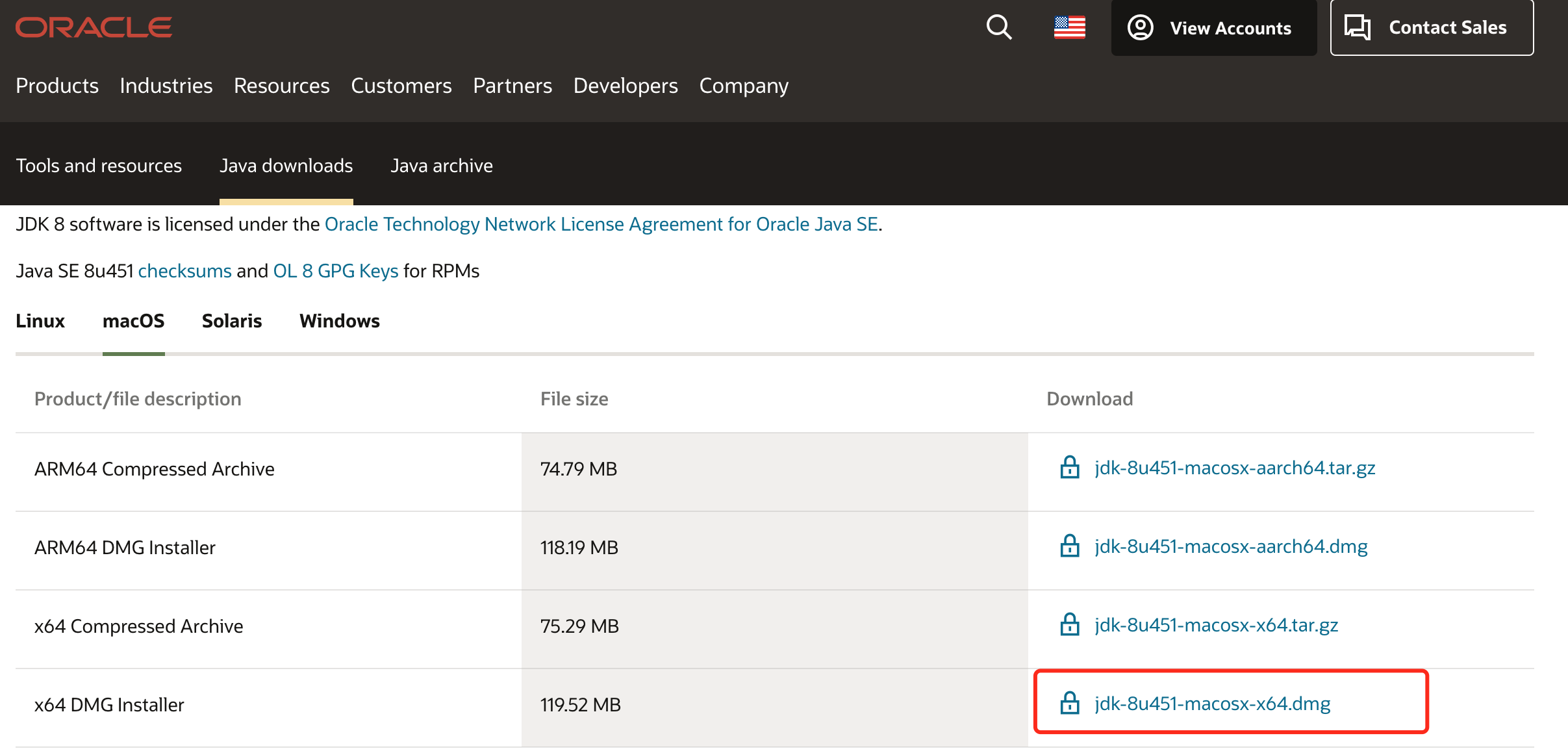Image resolution: width=1568 pixels, height=751 pixels.
Task: Click the lock icon for aarch64.dmg
Action: [x=1069, y=546]
